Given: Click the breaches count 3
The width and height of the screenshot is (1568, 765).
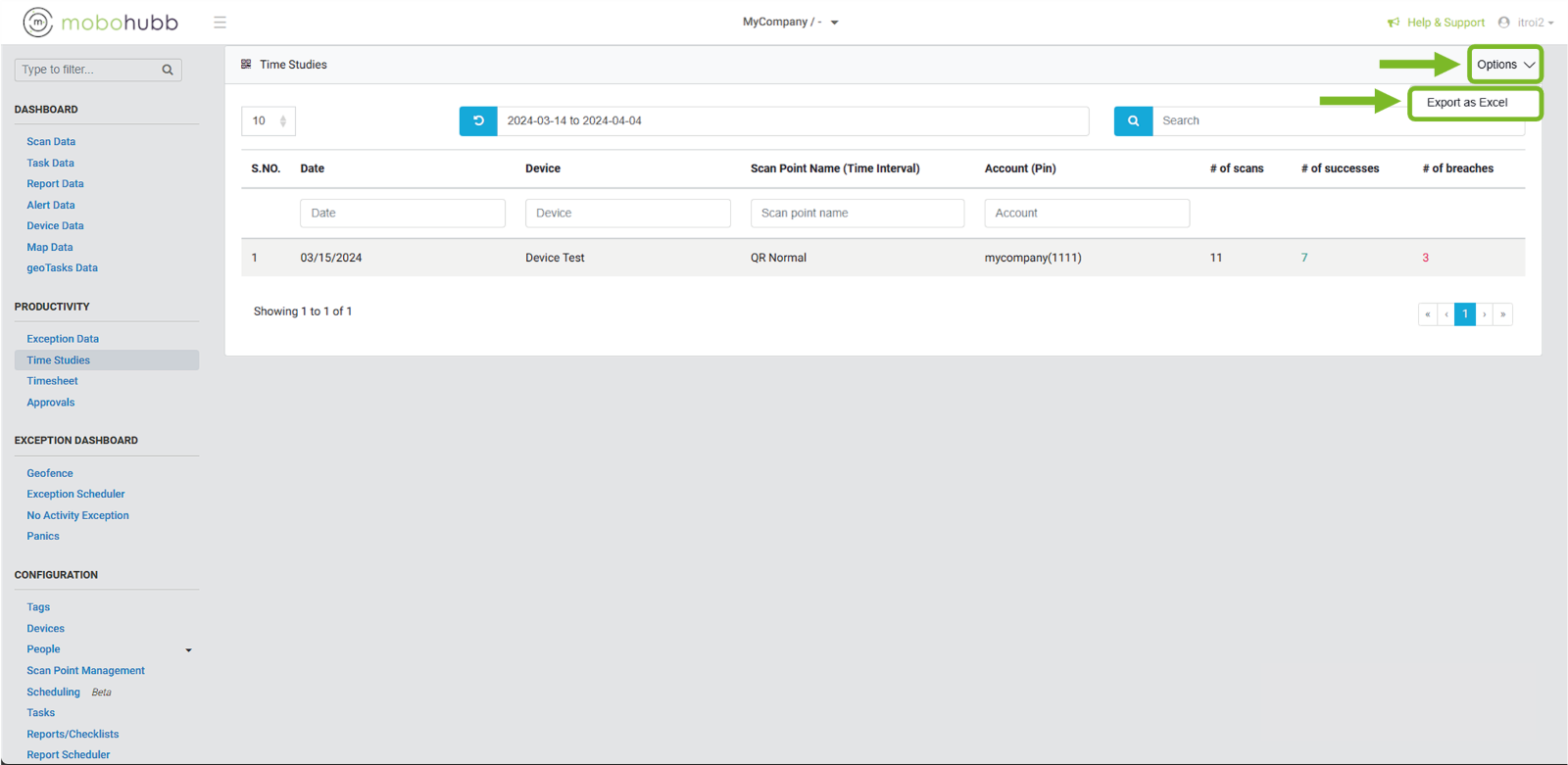Looking at the screenshot, I should tap(1425, 258).
